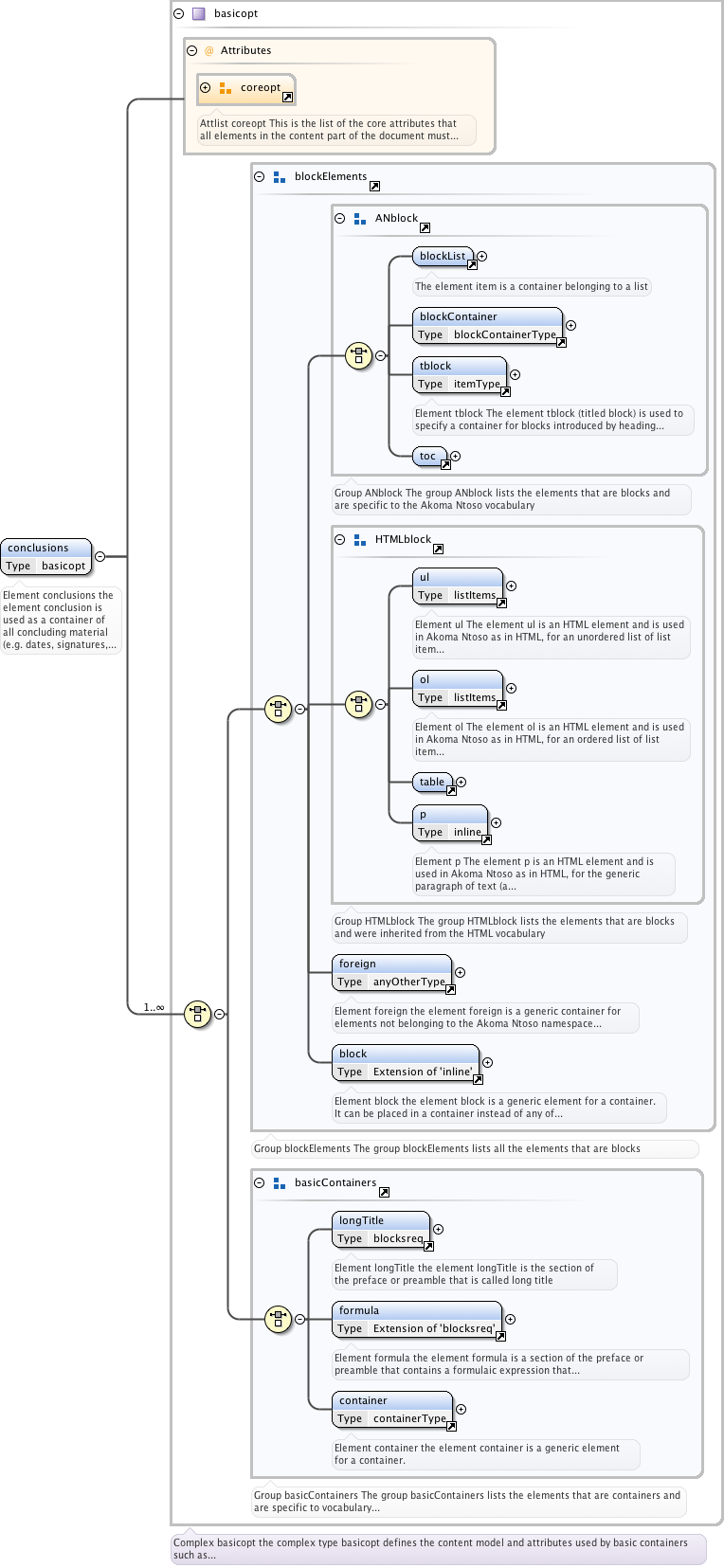Collapse the ANblock choice compositor
Screen dimensions: 724x1568
pyautogui.click(x=380, y=356)
